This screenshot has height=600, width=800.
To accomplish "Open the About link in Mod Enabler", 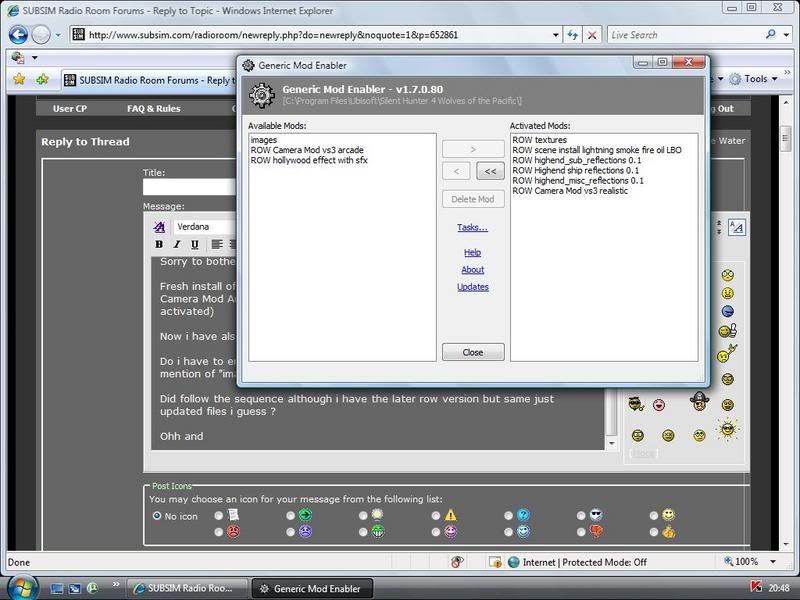I will click(472, 270).
